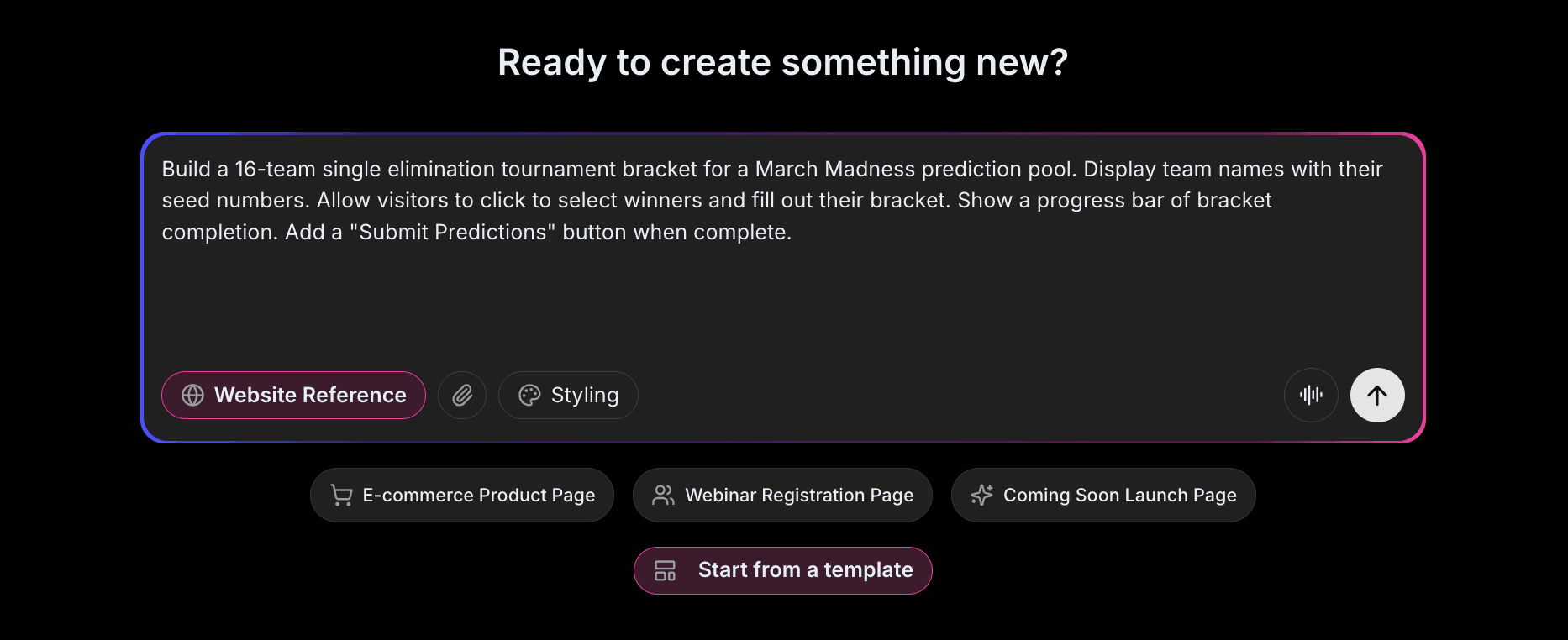
Task: Toggle off the Website Reference option
Action: click(x=293, y=395)
